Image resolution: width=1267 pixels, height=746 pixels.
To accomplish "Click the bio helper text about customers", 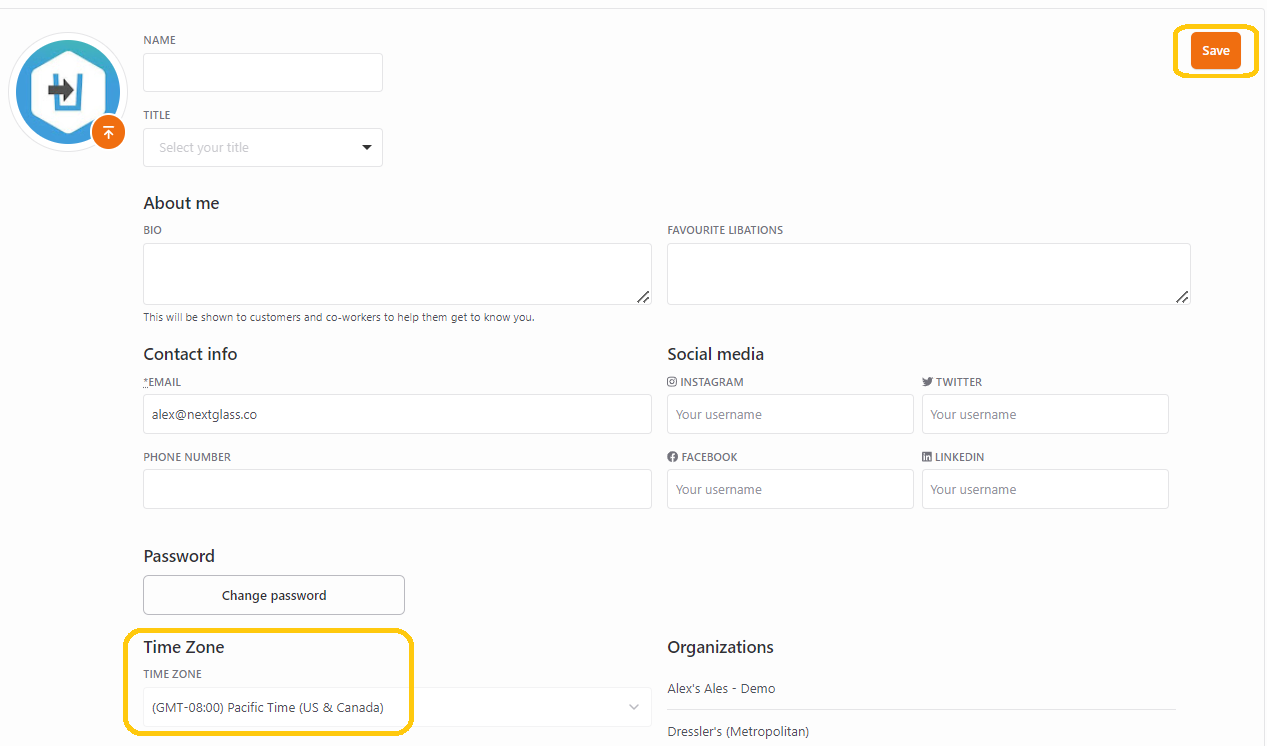I will (x=339, y=317).
